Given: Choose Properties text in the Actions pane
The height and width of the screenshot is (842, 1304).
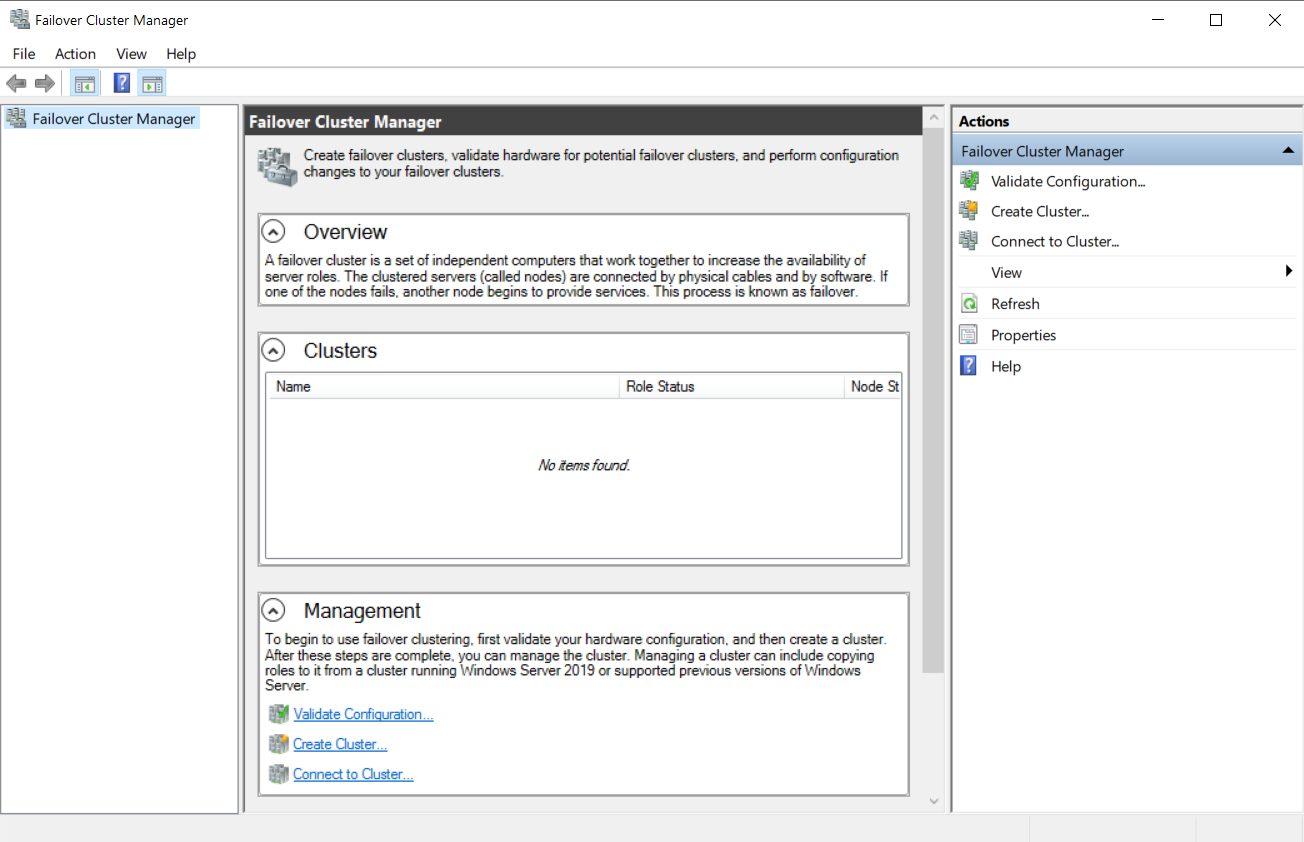Looking at the screenshot, I should 1023,335.
